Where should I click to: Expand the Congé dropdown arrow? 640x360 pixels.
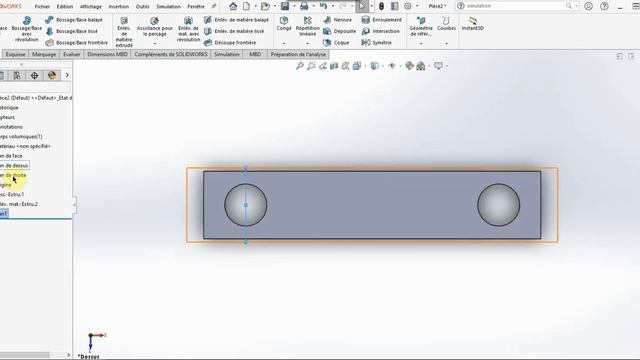coord(284,44)
